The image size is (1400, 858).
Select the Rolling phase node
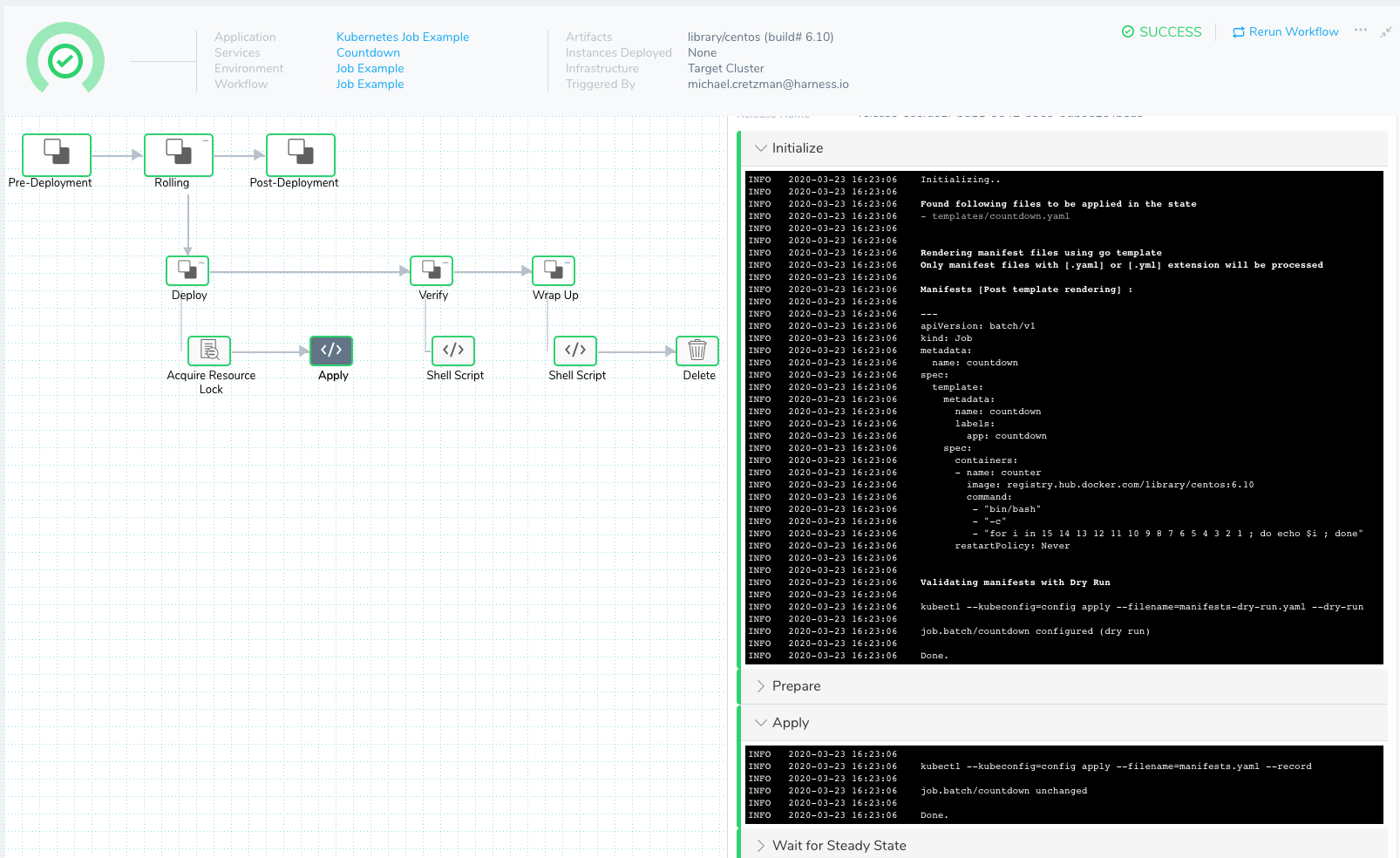click(x=179, y=154)
